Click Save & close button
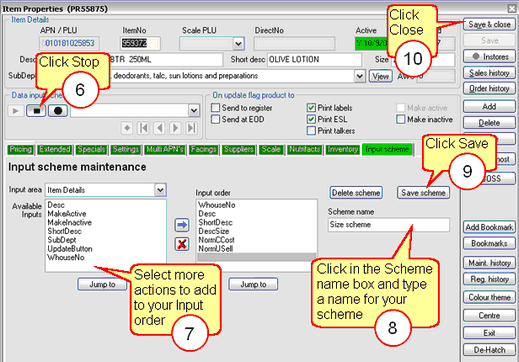The height and width of the screenshot is (362, 519). tap(489, 24)
